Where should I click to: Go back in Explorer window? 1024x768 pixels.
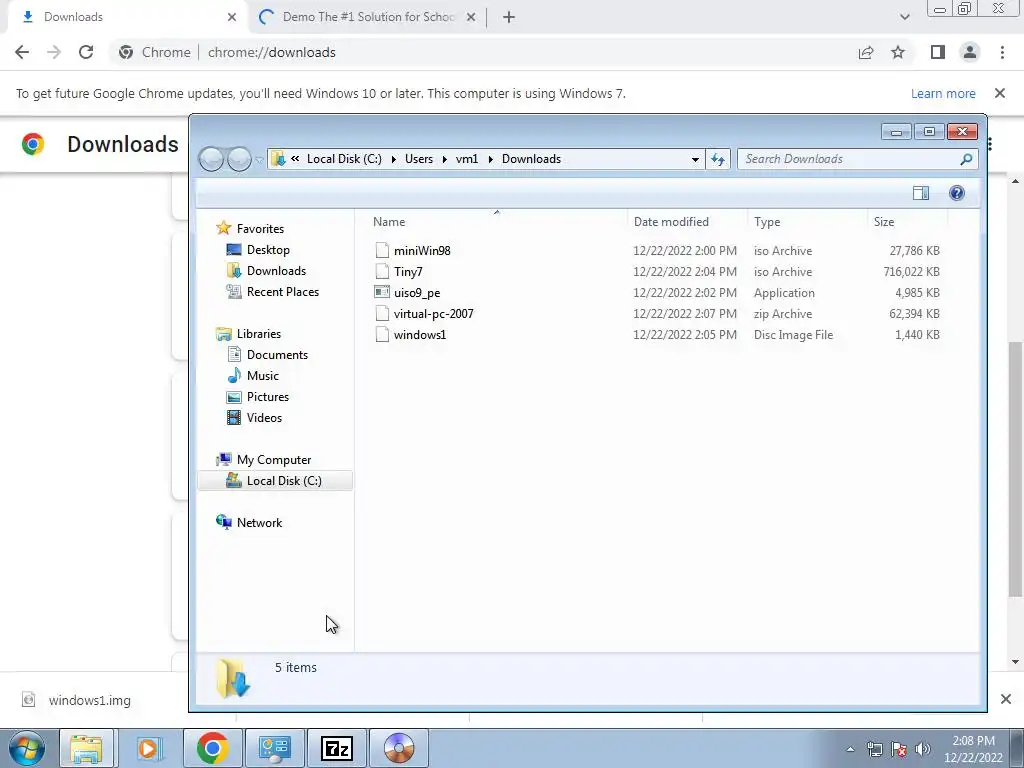point(211,159)
